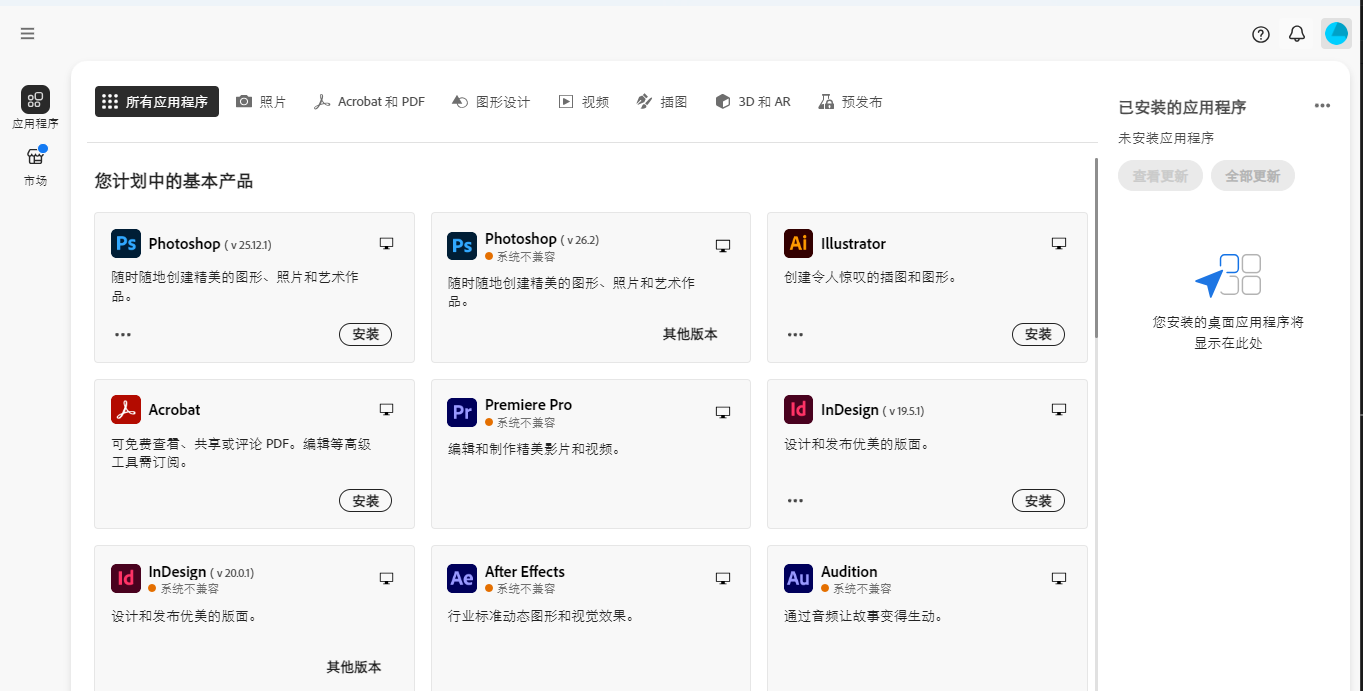Show 其他版本 for Photoshop v26.2
This screenshot has height=691, width=1363.
pyautogui.click(x=690, y=334)
